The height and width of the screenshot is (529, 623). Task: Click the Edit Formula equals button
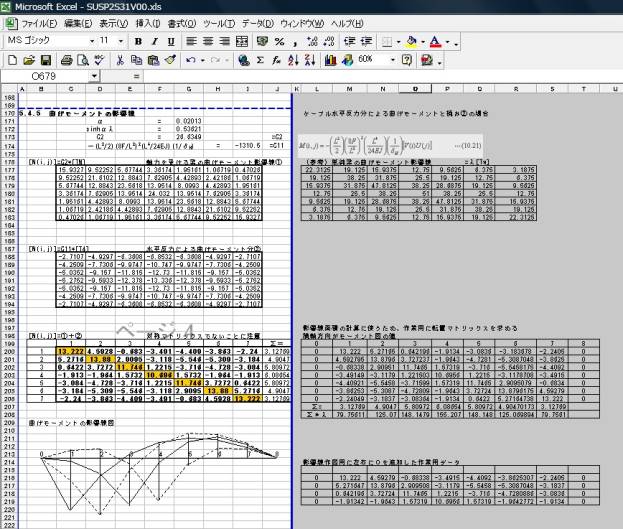pos(136,76)
